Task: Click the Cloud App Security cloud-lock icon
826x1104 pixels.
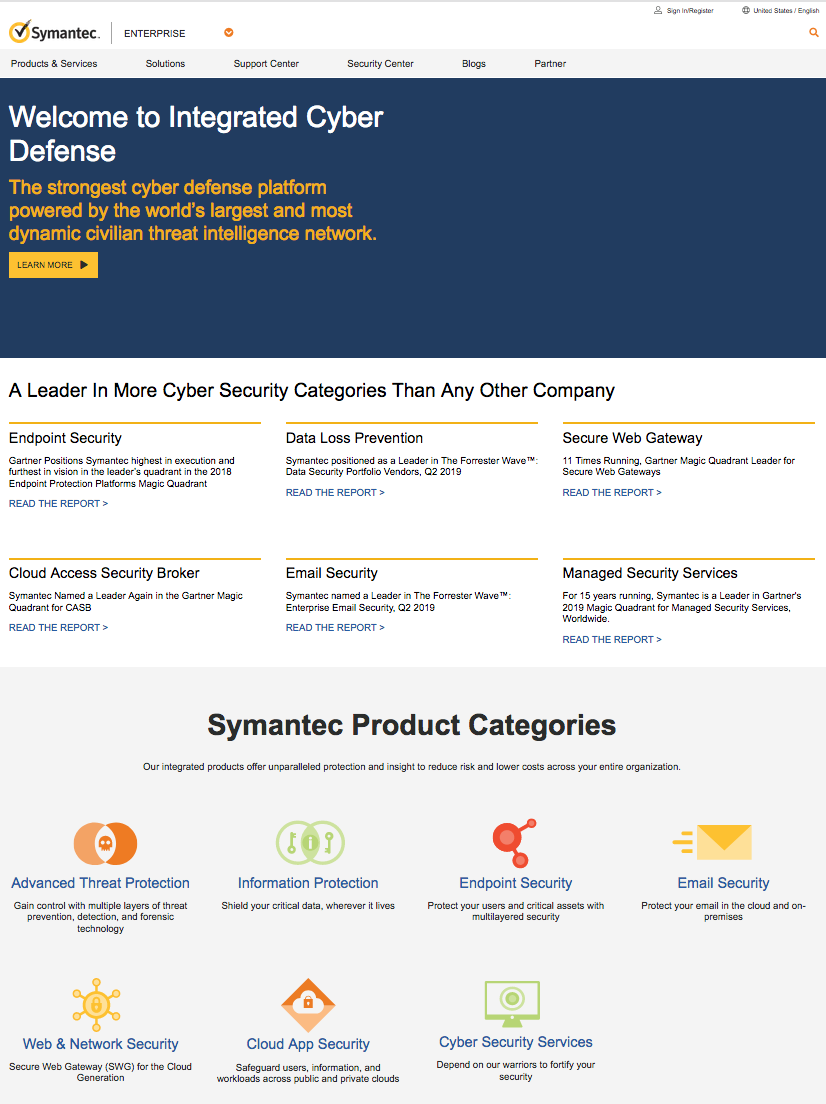Action: click(308, 1005)
